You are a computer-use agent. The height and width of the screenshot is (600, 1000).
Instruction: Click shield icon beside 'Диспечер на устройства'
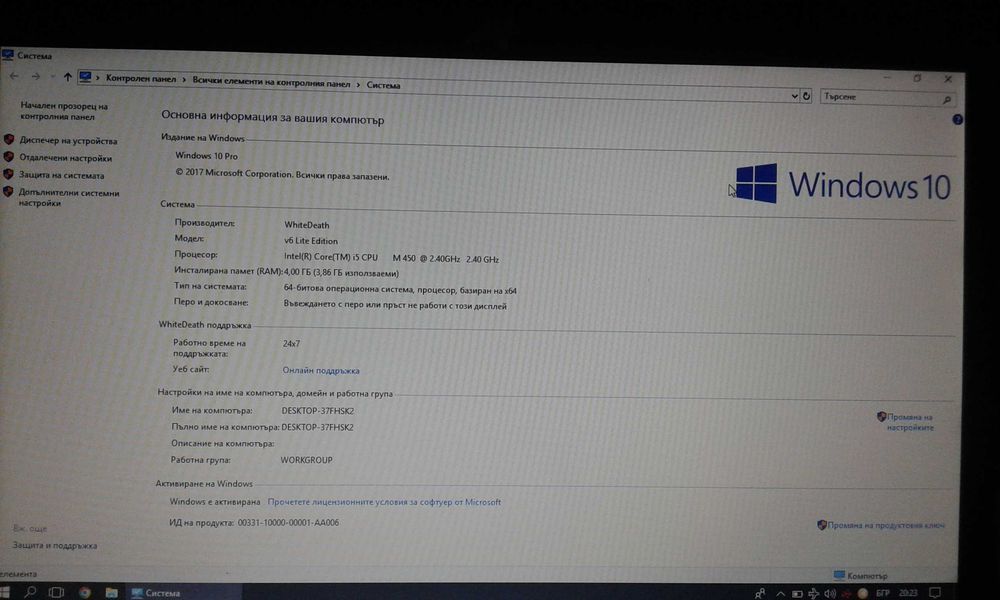[x=9, y=139]
